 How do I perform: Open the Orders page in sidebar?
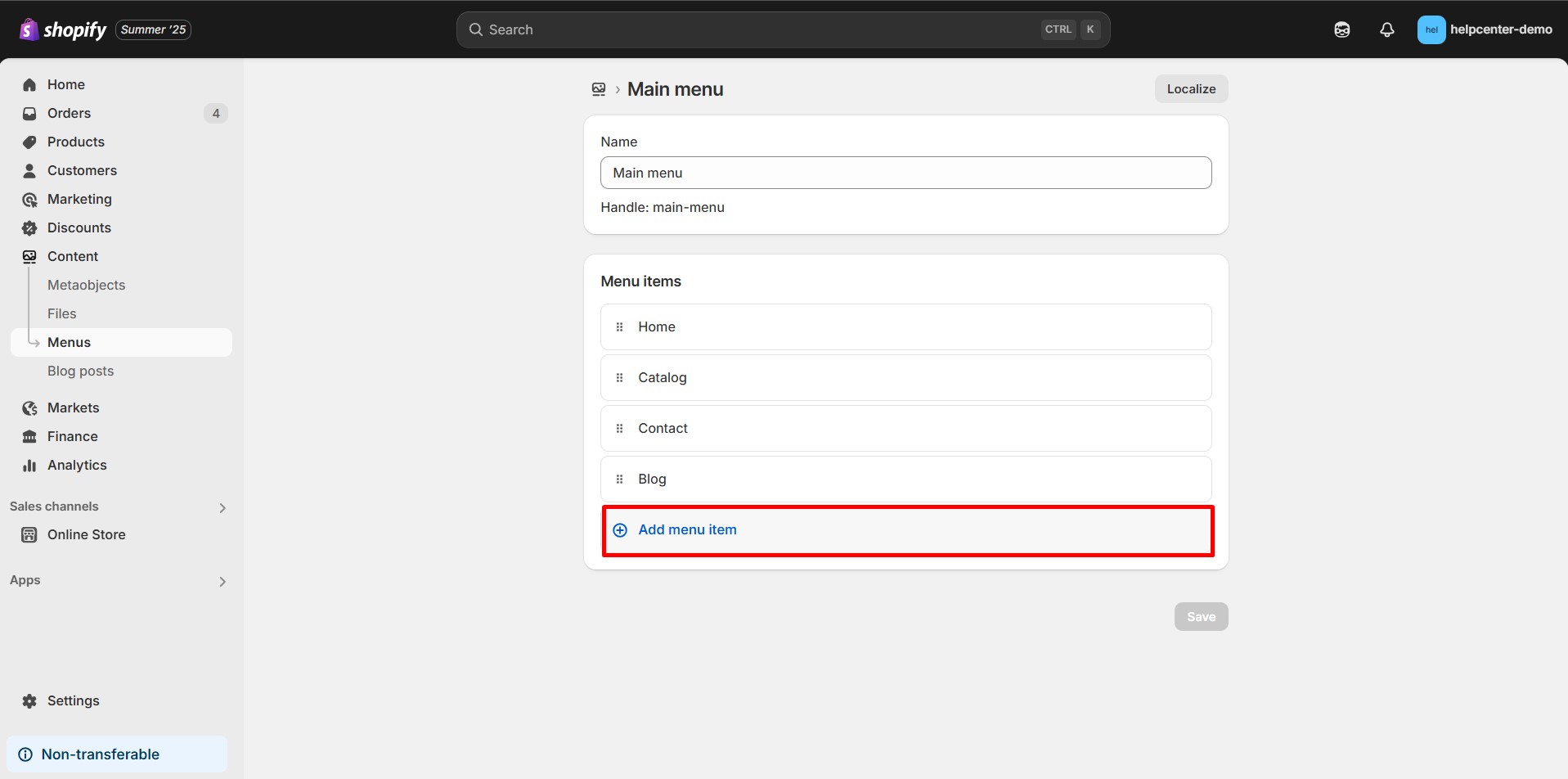[x=69, y=113]
